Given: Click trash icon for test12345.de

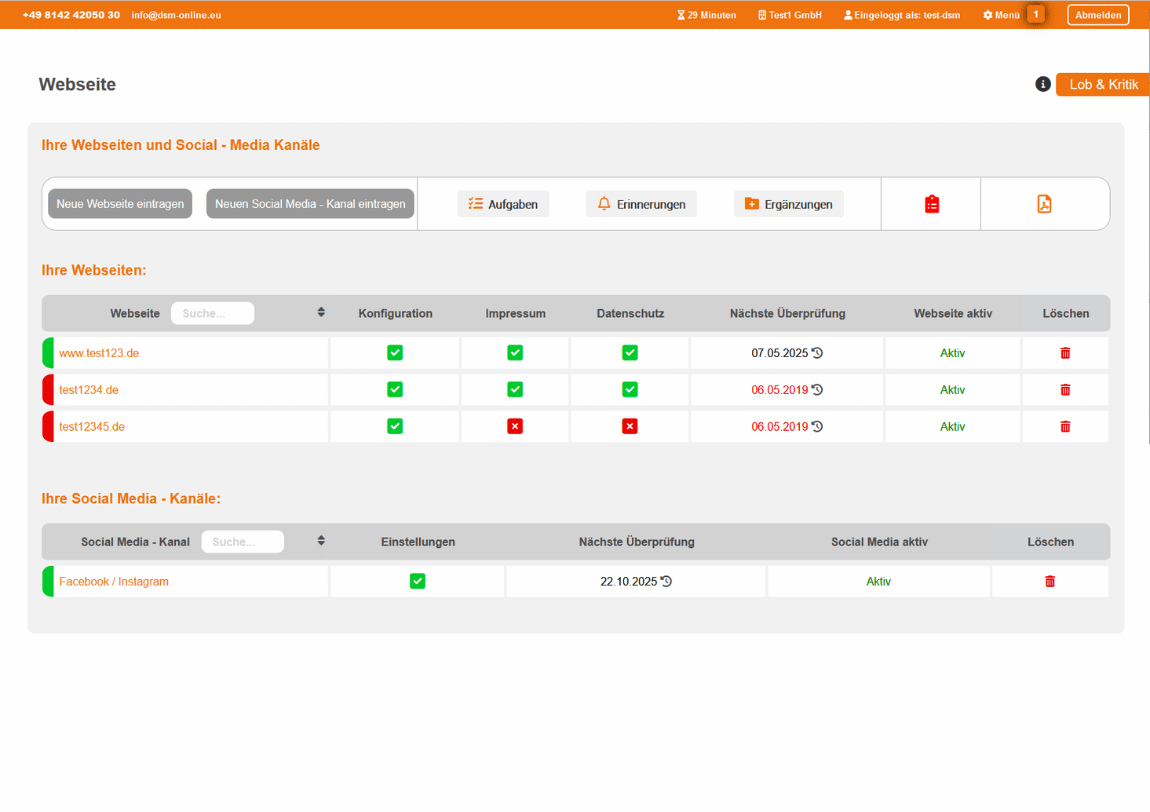Looking at the screenshot, I should pos(1065,427).
